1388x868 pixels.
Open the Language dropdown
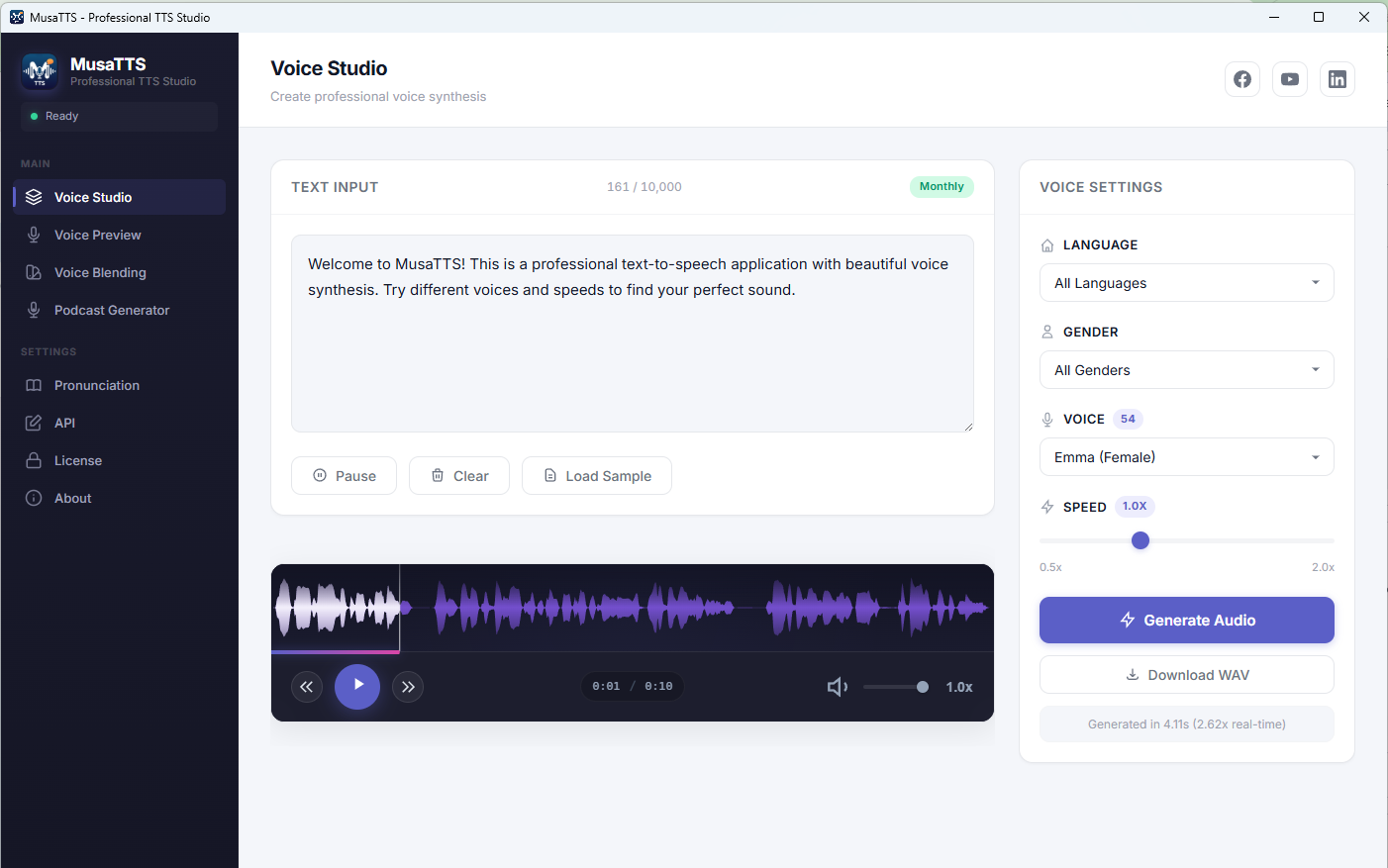tap(1186, 282)
